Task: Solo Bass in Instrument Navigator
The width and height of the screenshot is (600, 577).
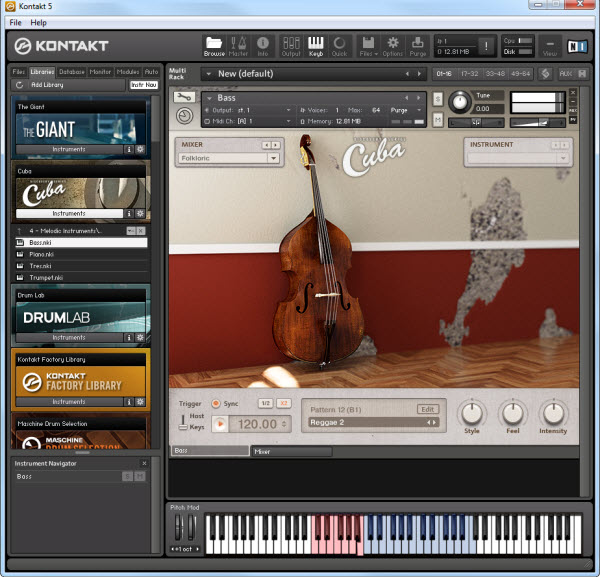Action: [127, 476]
